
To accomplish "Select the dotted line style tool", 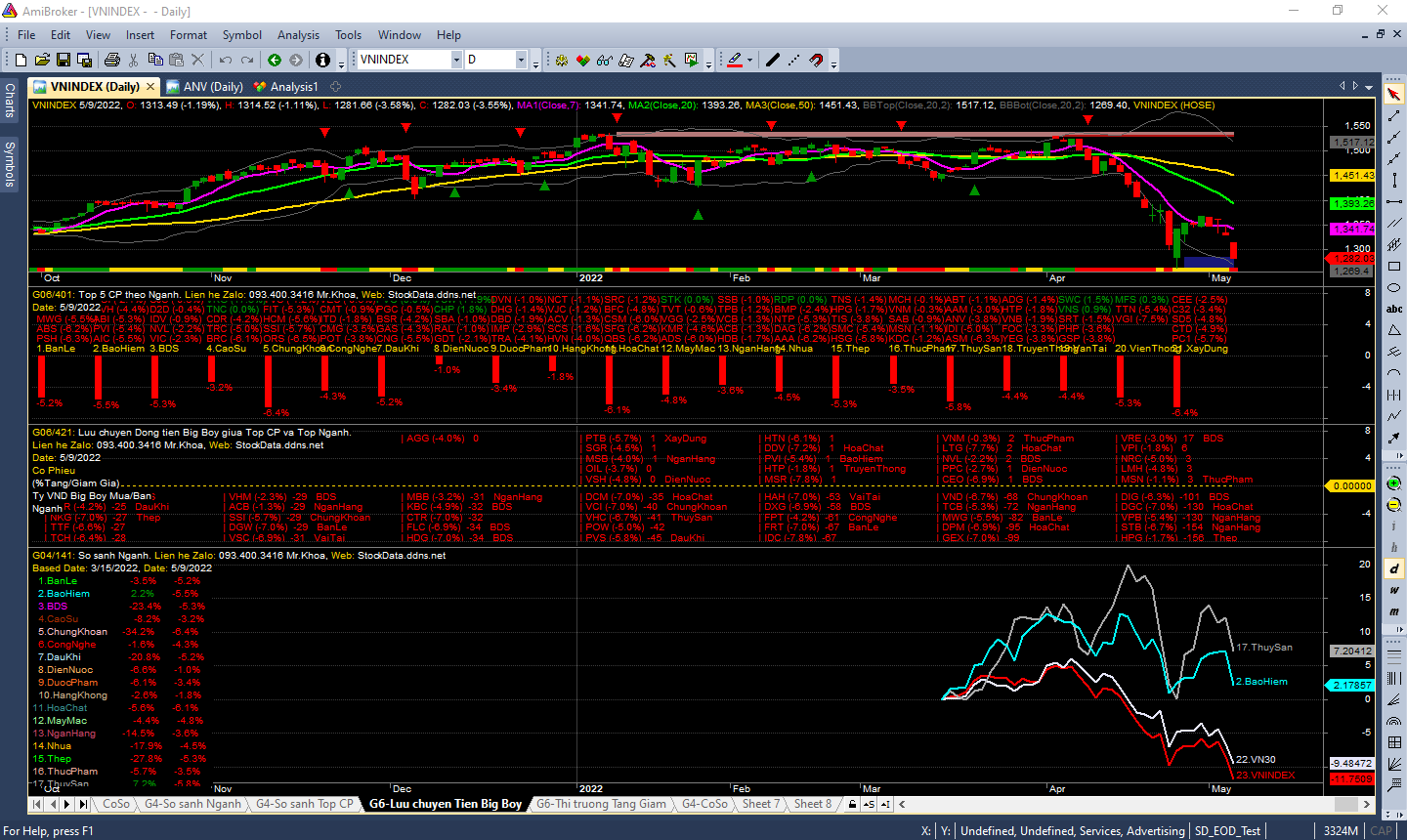I will point(793,60).
